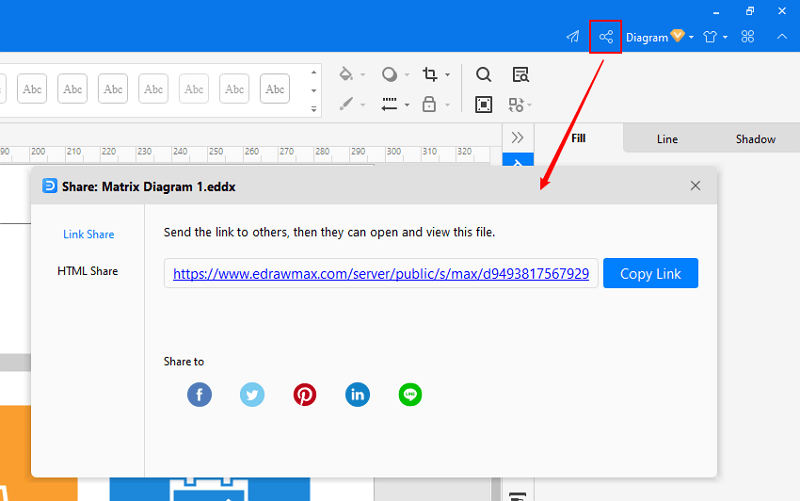
Task: Click the lock icon in toolbar
Action: click(x=429, y=104)
